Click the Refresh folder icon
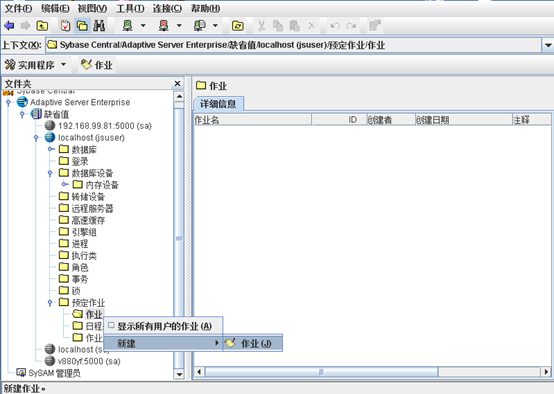 pyautogui.click(x=238, y=26)
